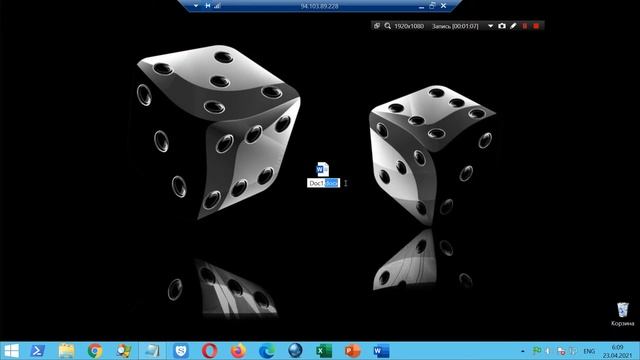640x360 pixels.
Task: Show hidden system tray icons
Action: click(x=523, y=351)
